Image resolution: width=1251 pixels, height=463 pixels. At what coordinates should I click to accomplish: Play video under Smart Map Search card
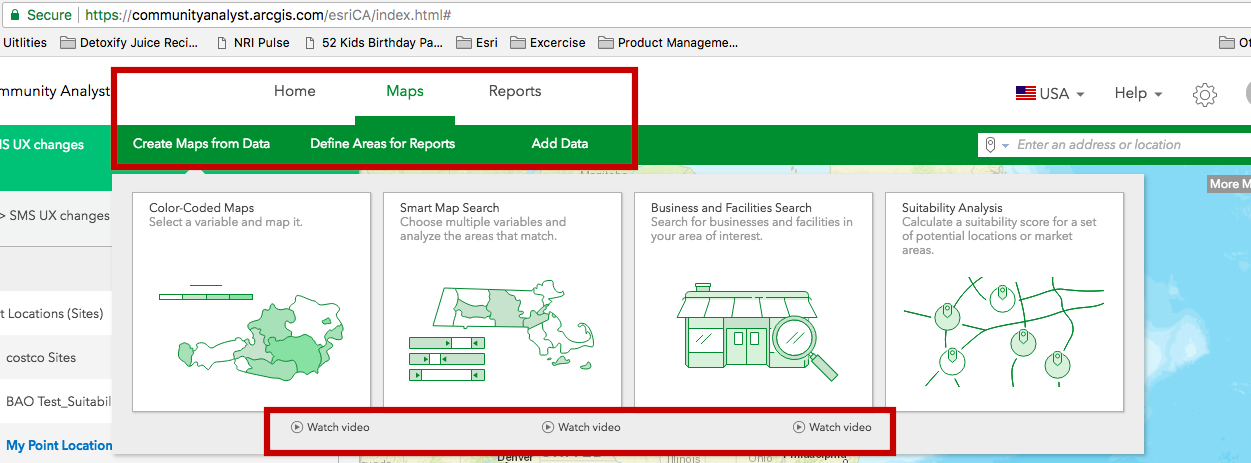pos(582,427)
